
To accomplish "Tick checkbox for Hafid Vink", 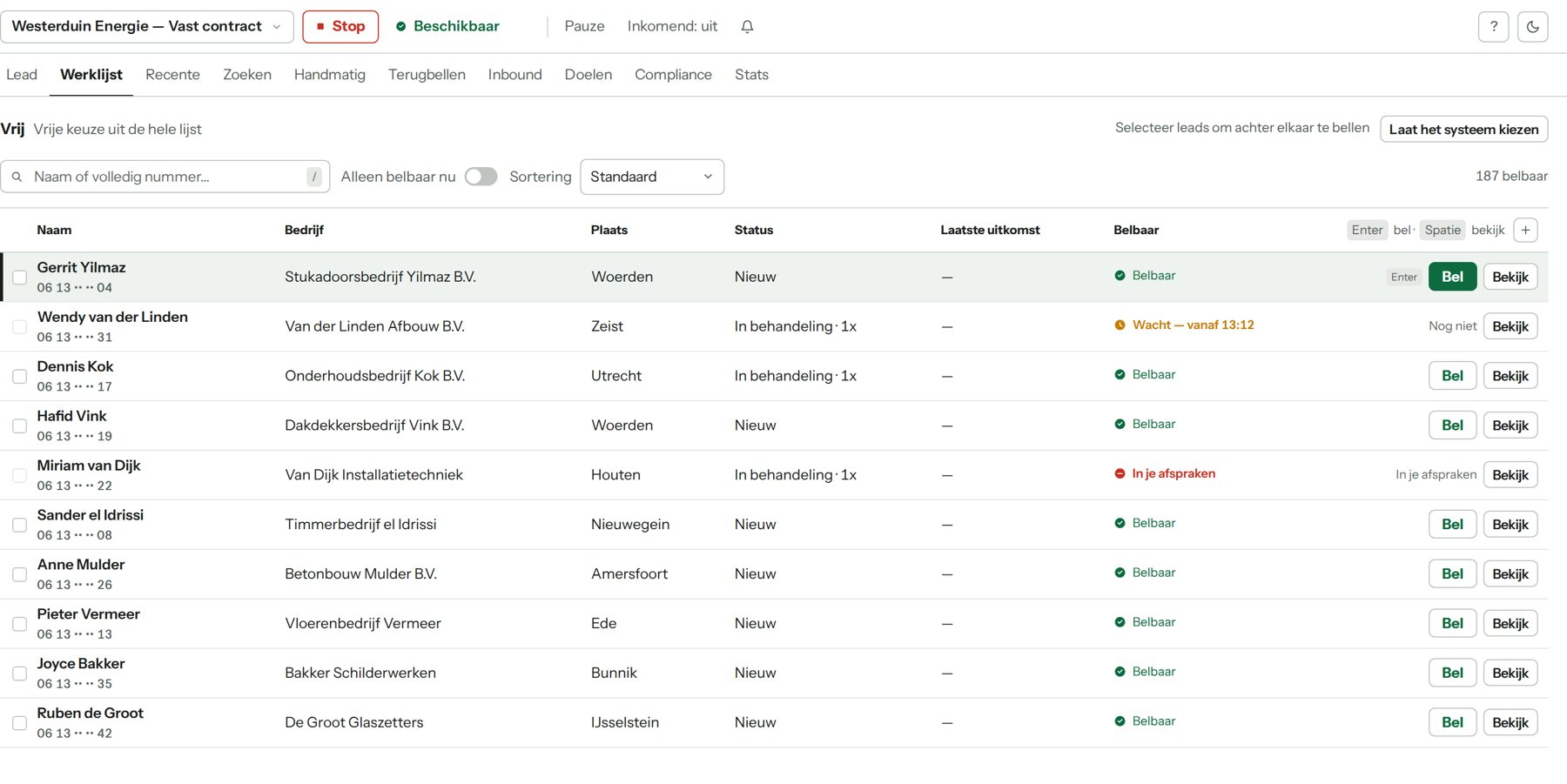I will (x=19, y=426).
